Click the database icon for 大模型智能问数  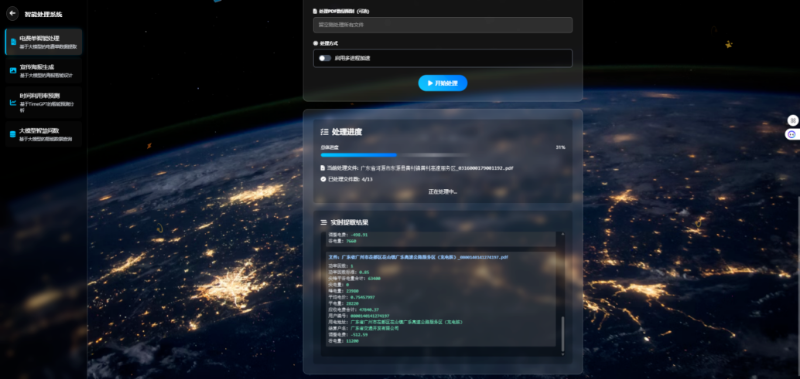13,134
